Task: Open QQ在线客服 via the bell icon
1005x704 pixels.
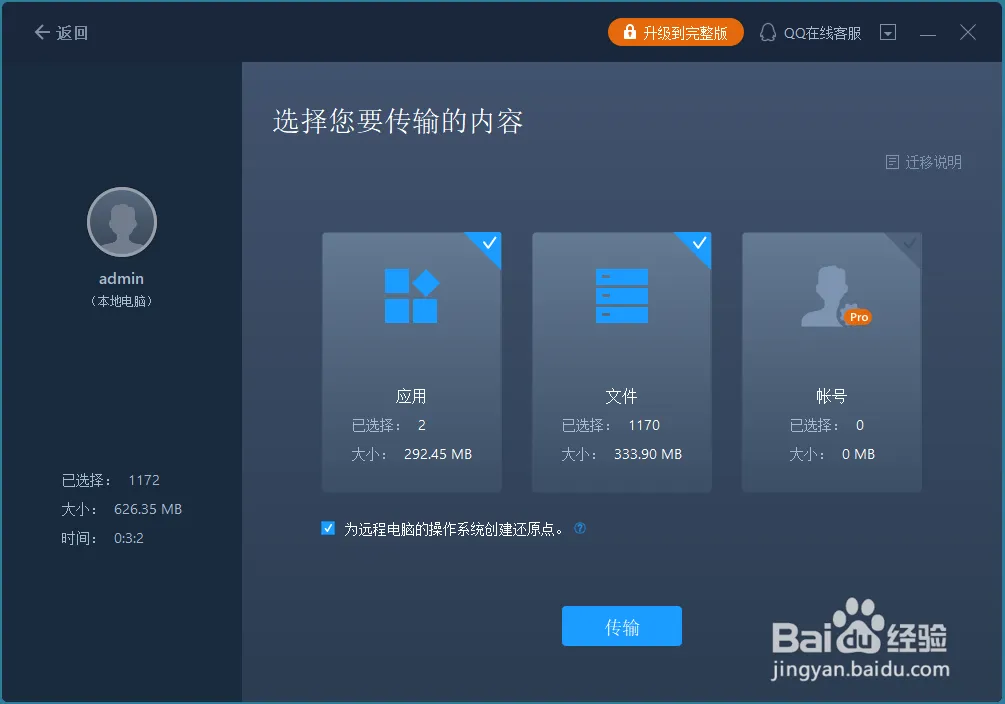Action: 766,31
